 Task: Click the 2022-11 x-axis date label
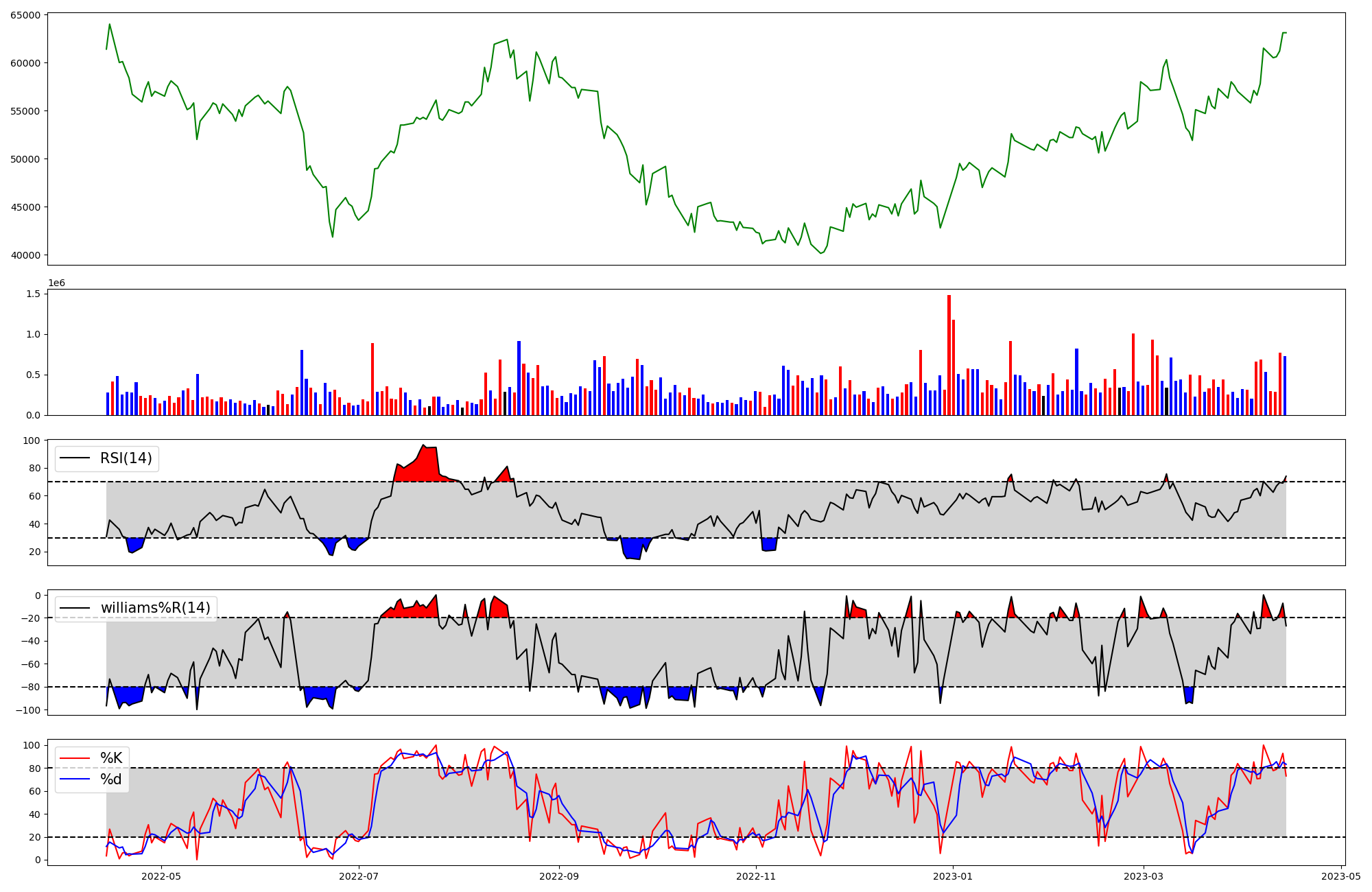pyautogui.click(x=756, y=876)
